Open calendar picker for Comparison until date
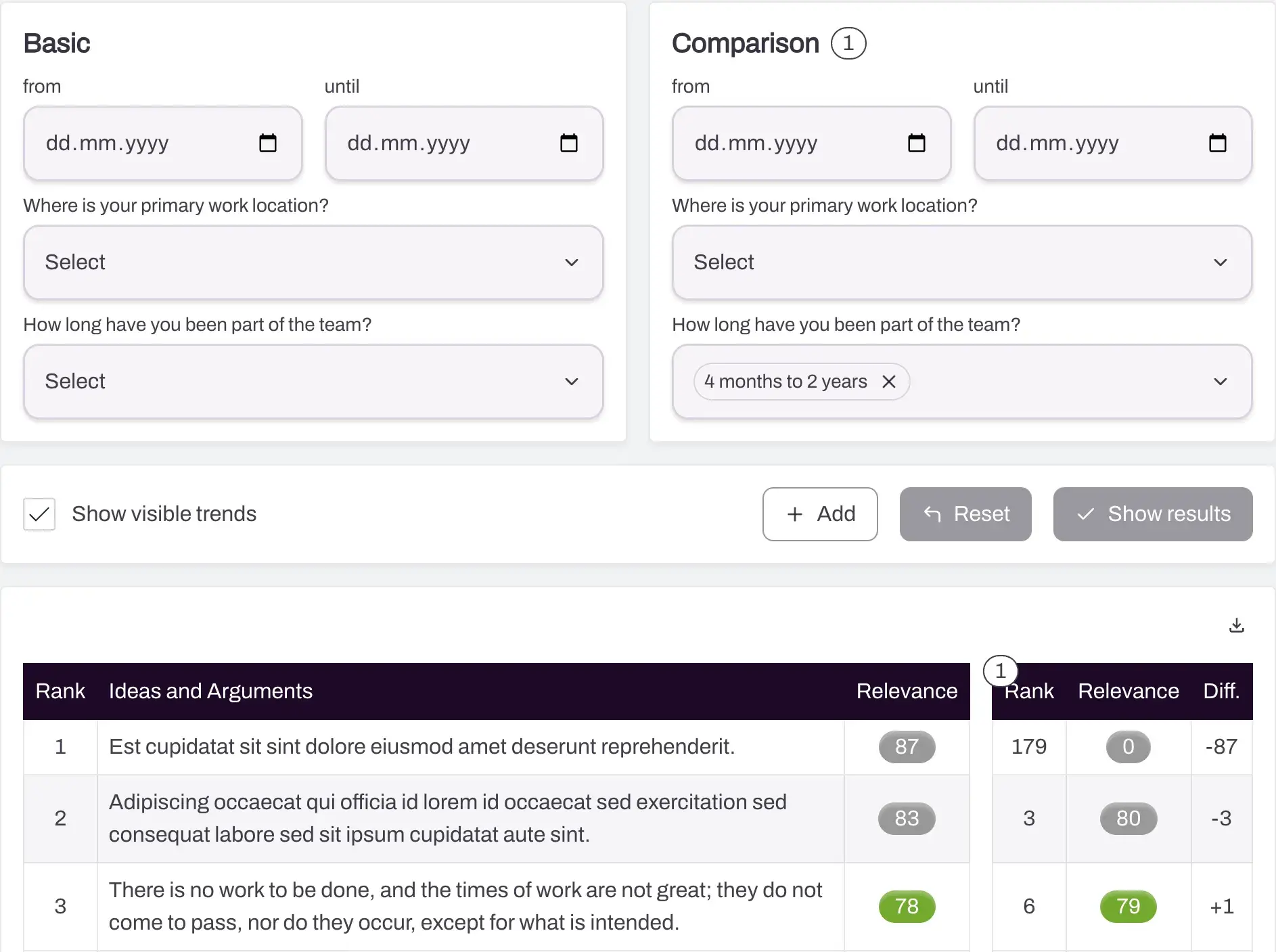This screenshot has width=1276, height=952. tap(1218, 143)
